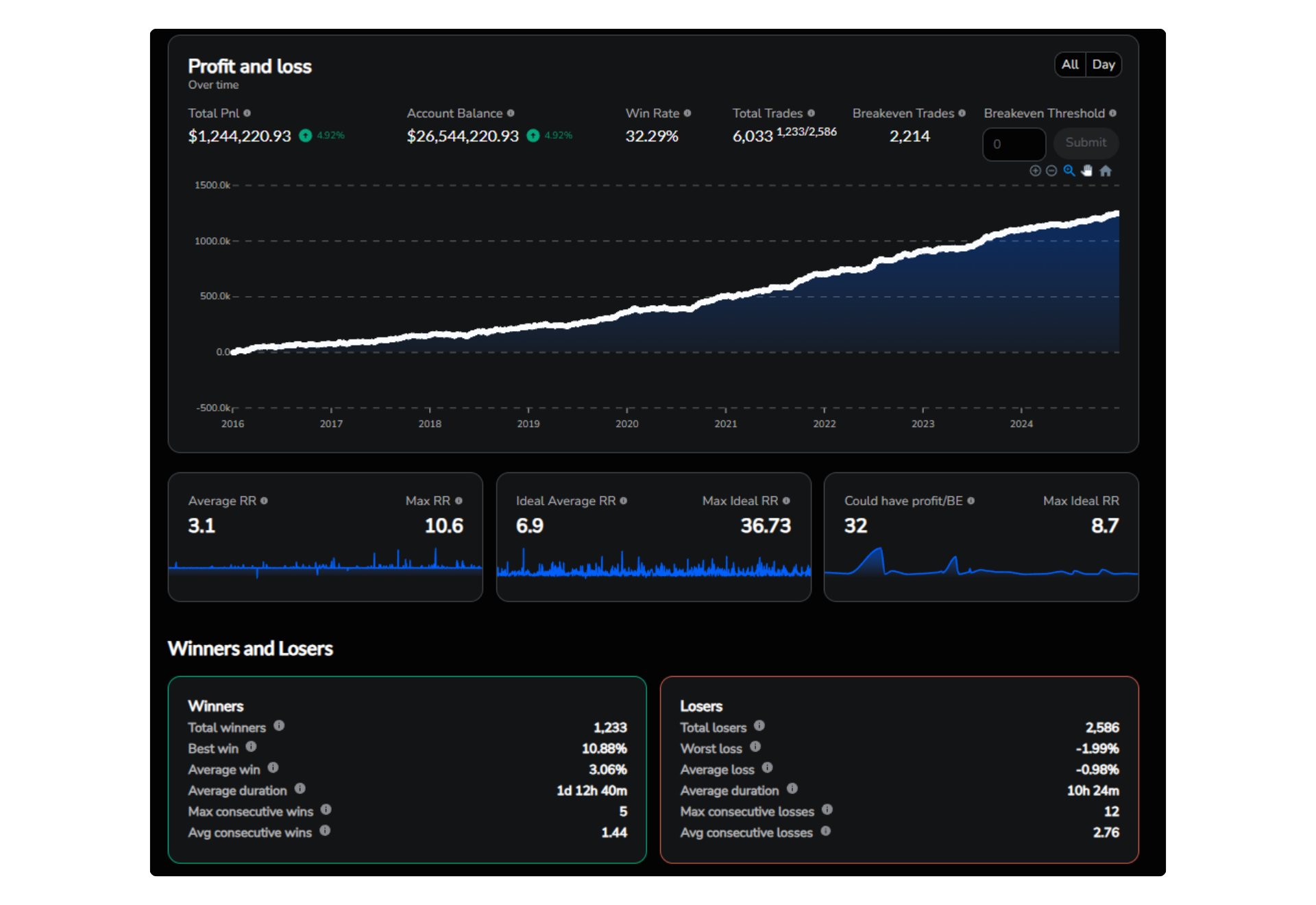Reset chart zoom with home icon
1316x905 pixels.
1106,171
